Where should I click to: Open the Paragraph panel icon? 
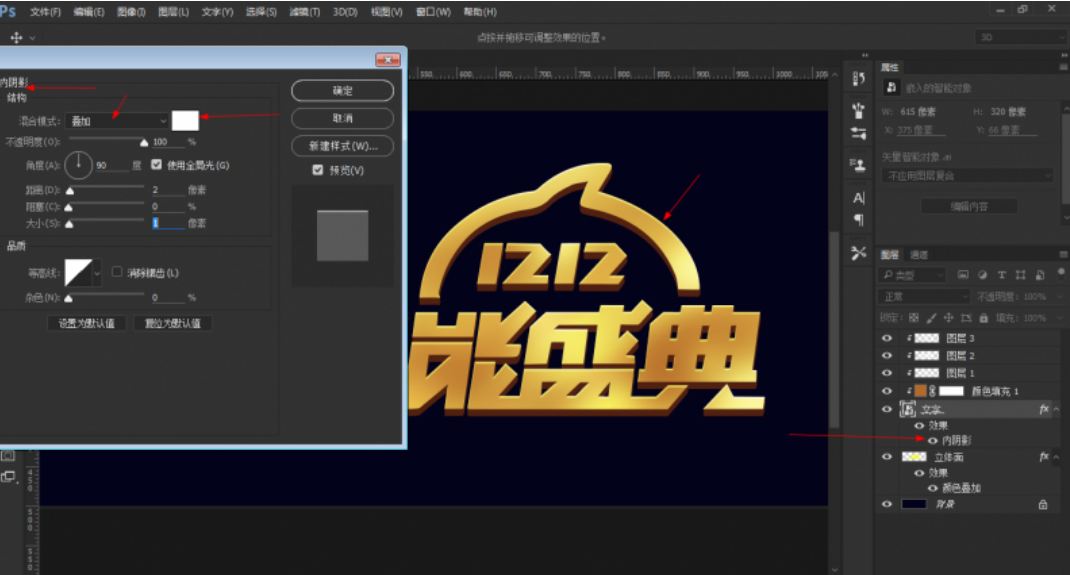[x=858, y=220]
